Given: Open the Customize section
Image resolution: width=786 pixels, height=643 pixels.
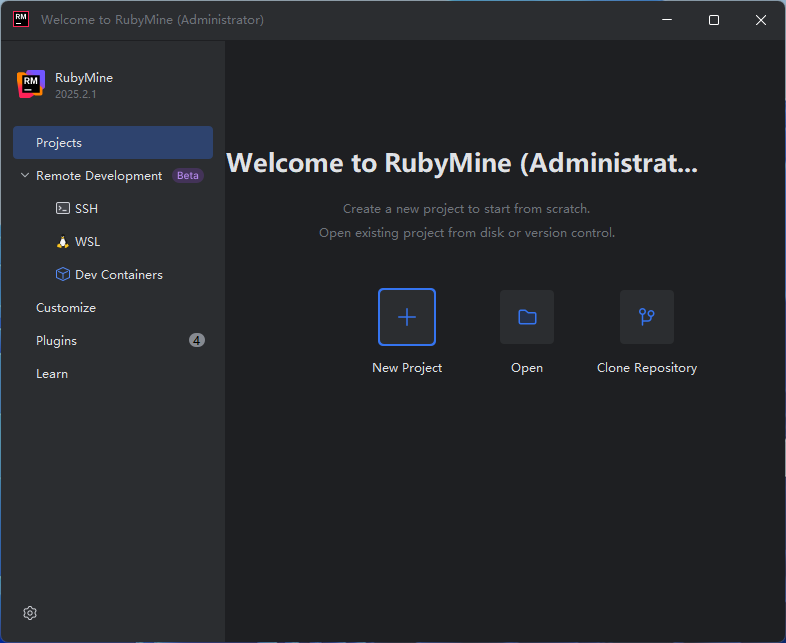Looking at the screenshot, I should (x=66, y=308).
